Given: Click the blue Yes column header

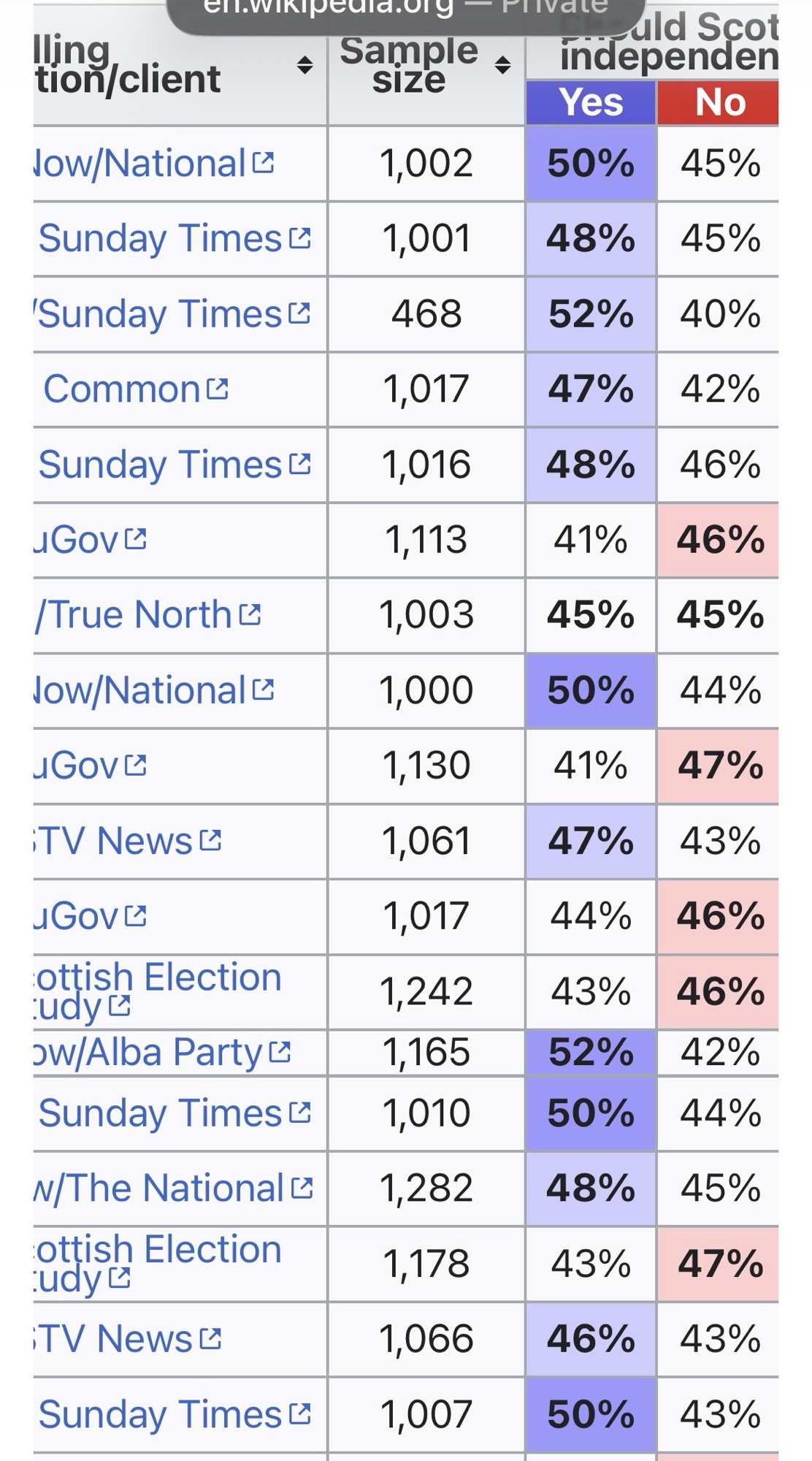Looking at the screenshot, I should 590,102.
